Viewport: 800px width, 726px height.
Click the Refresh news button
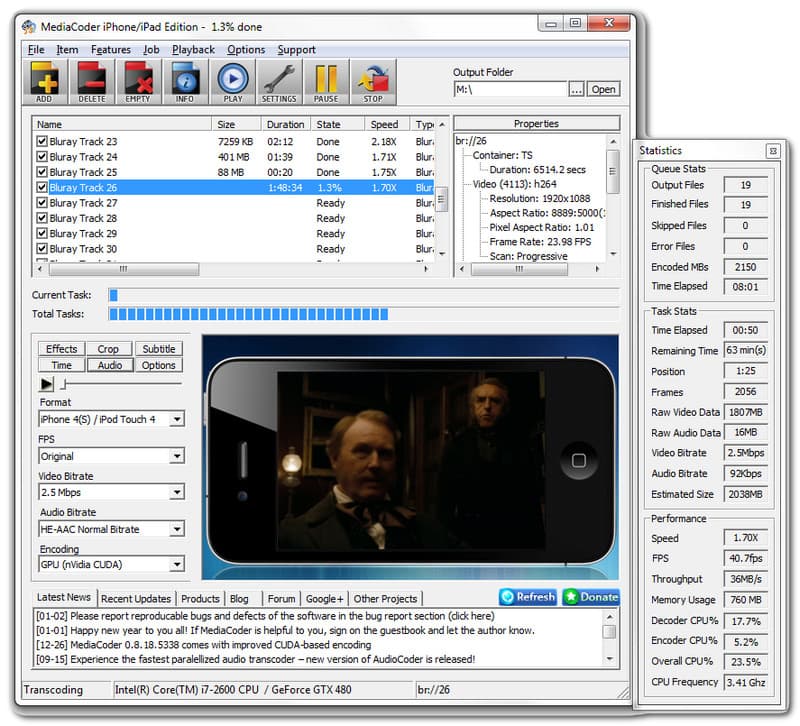[527, 597]
